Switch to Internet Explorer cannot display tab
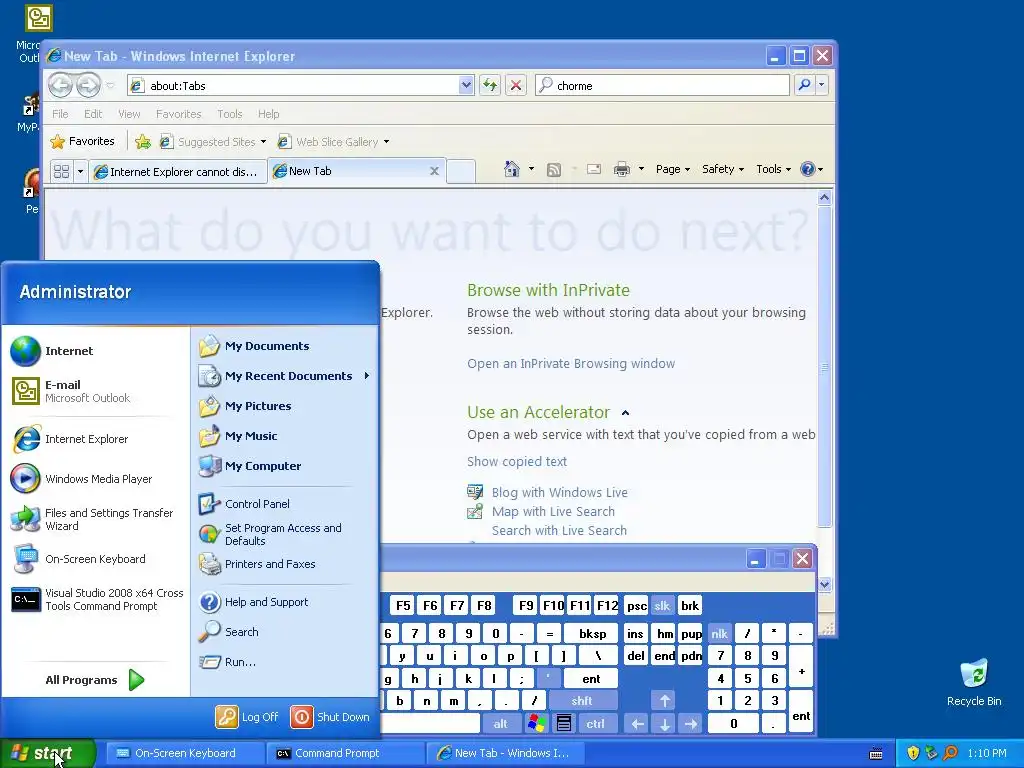This screenshot has width=1024, height=768. click(178, 171)
